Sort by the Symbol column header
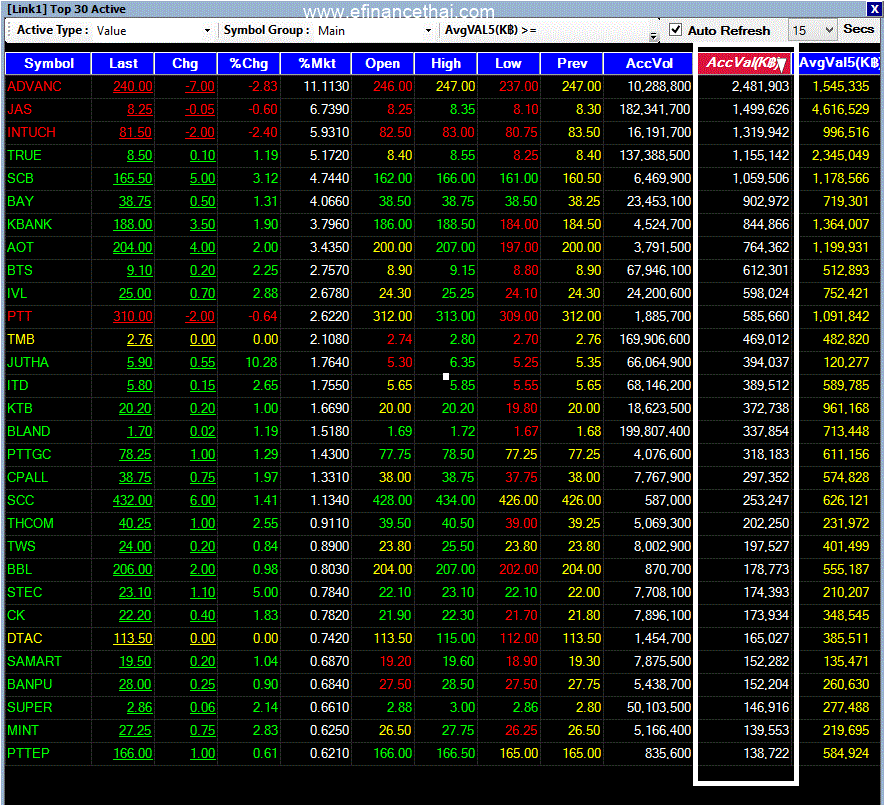 pos(49,63)
